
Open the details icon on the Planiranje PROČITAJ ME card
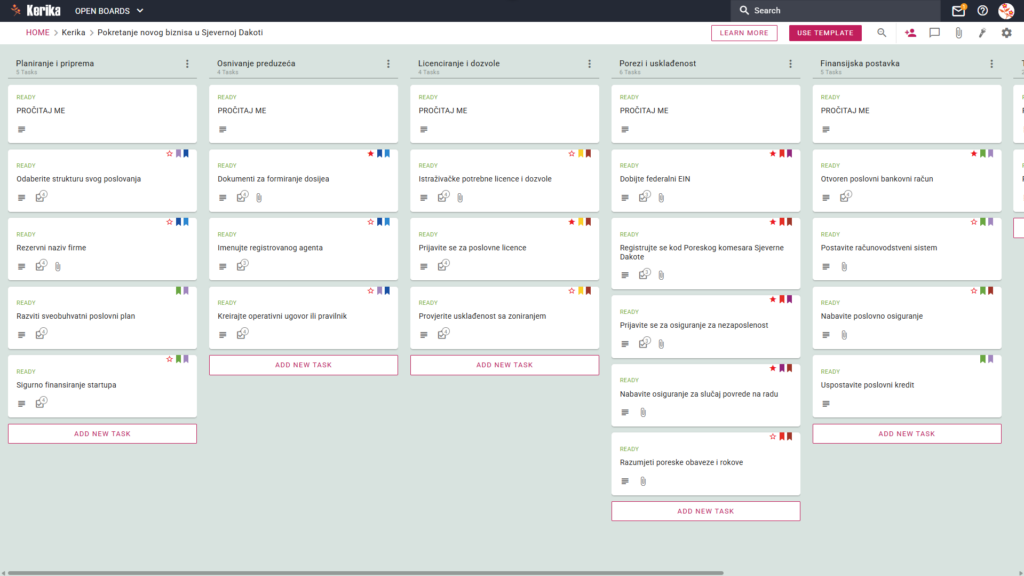tap(22, 129)
